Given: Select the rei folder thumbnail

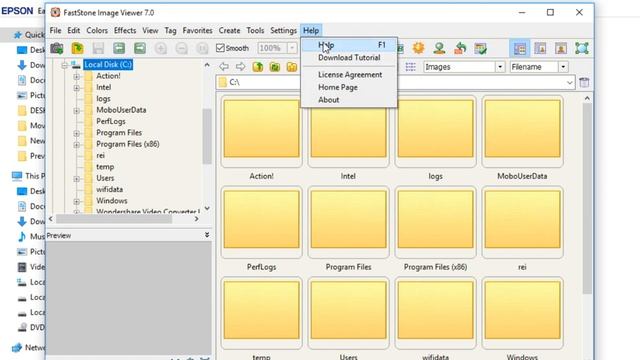Looking at the screenshot, I should (x=522, y=222).
